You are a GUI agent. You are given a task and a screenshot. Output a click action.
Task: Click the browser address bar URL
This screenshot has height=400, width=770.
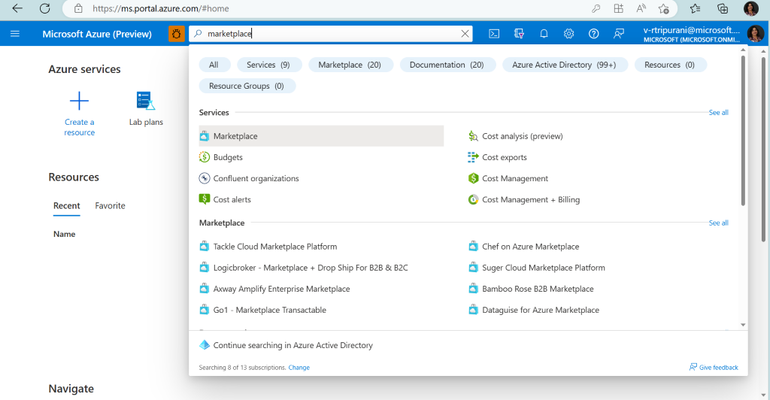tap(161, 8)
